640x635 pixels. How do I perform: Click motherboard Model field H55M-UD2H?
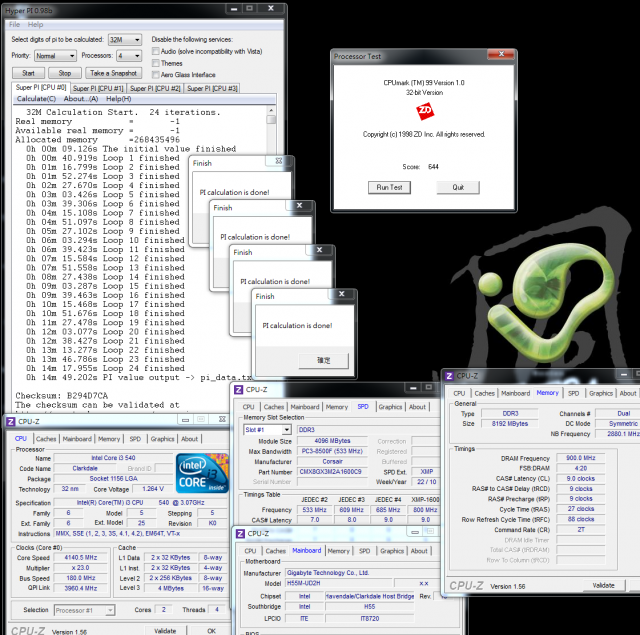339,583
